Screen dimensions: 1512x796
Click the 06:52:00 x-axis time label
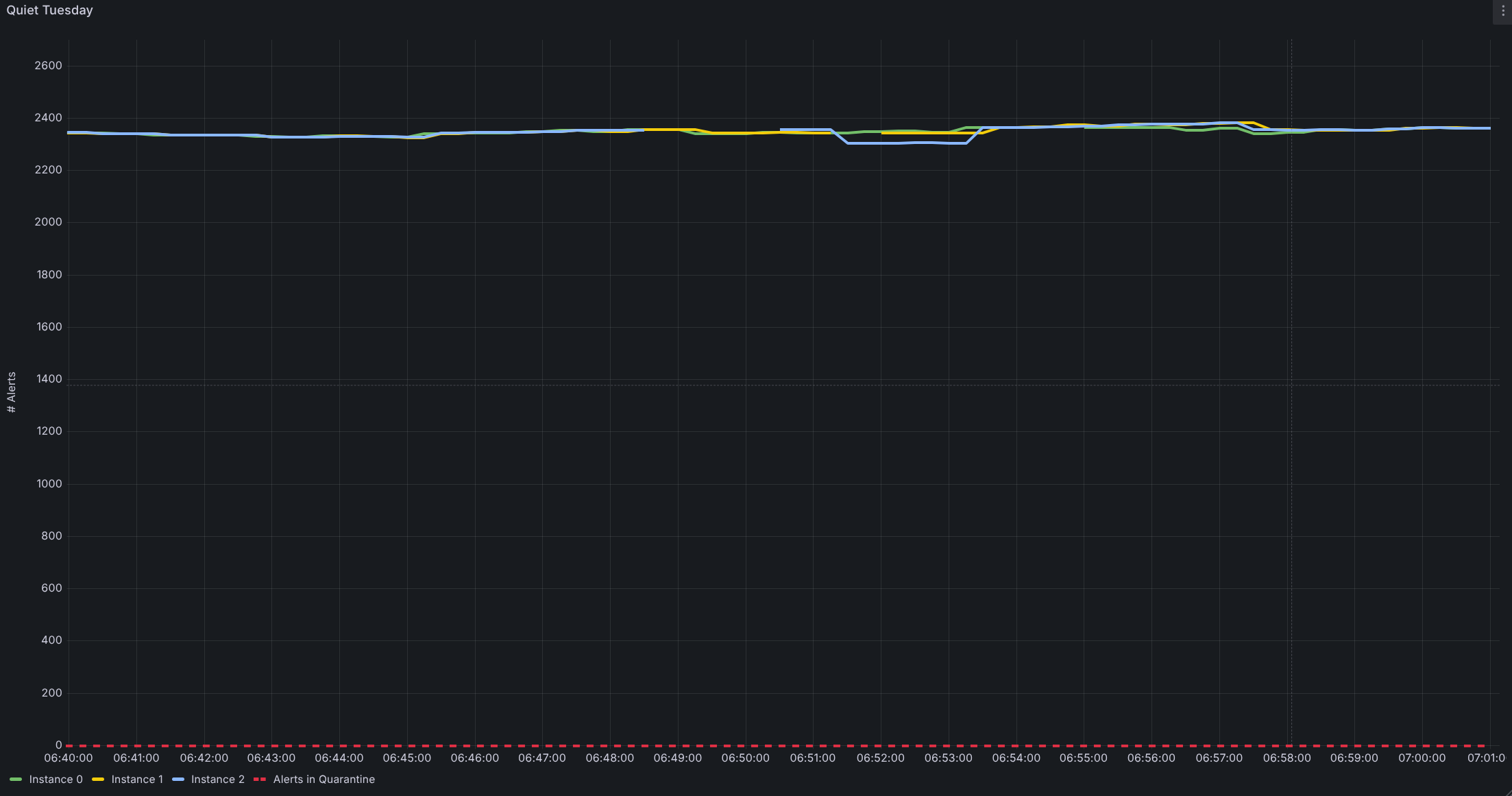[x=880, y=758]
